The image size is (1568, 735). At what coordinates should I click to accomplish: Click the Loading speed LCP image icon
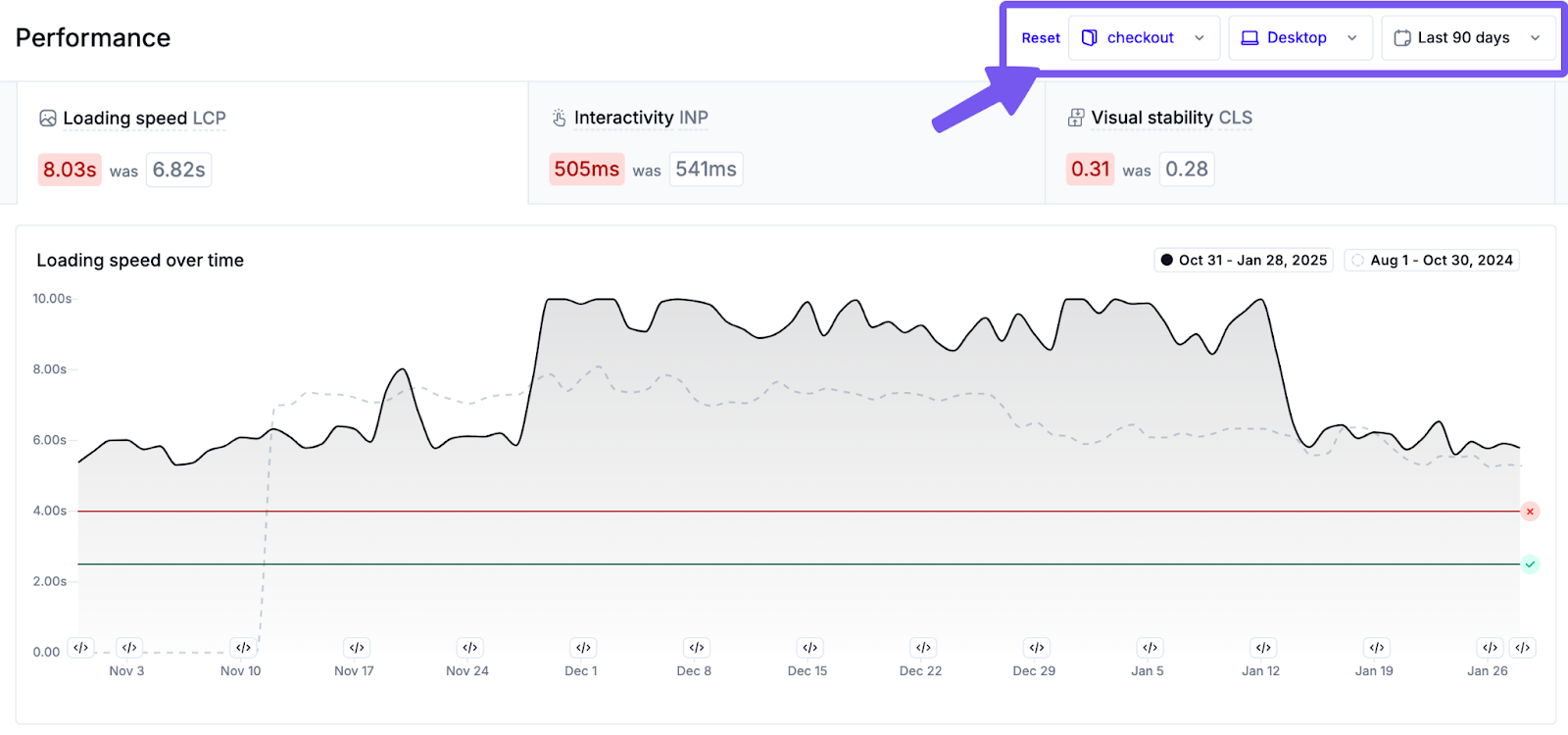[47, 119]
